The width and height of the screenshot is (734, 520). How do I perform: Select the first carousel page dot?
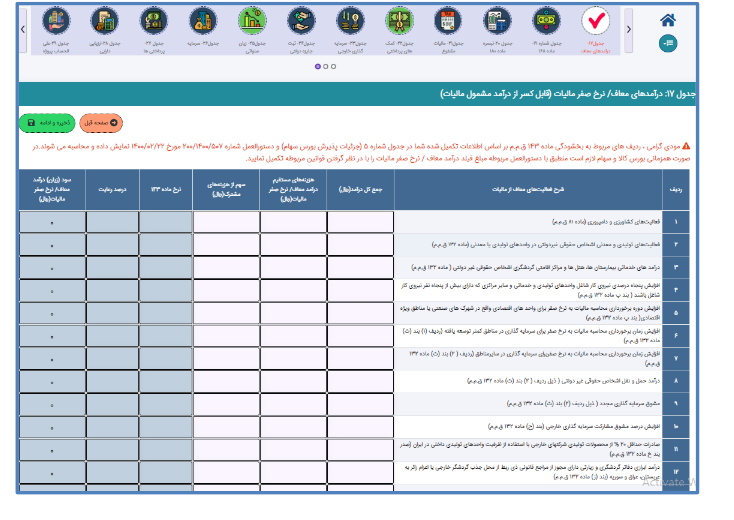(x=318, y=67)
